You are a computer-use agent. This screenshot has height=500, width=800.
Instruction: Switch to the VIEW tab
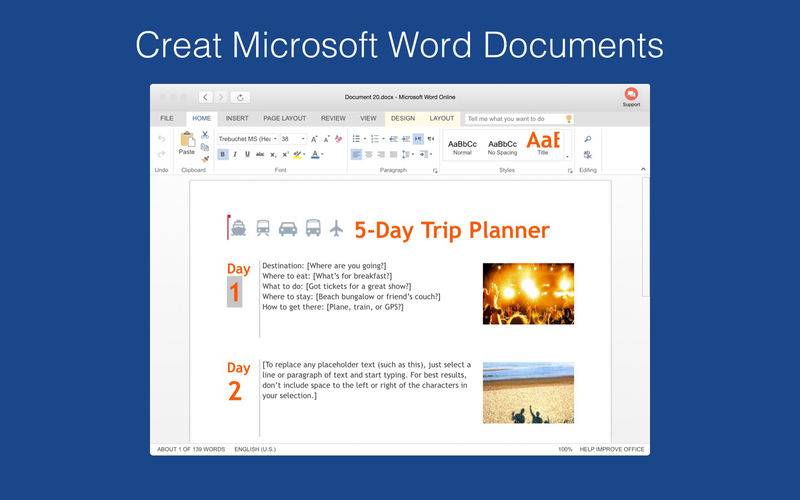368,118
